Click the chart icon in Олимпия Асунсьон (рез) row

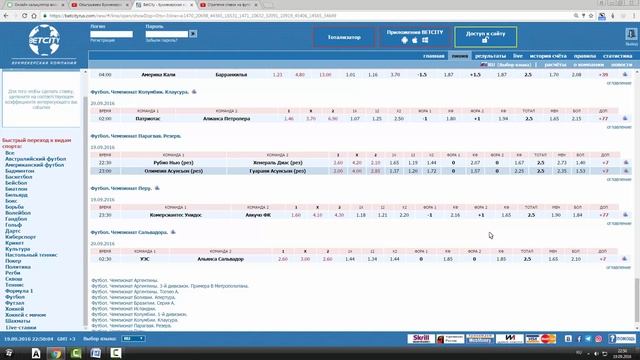(626, 171)
